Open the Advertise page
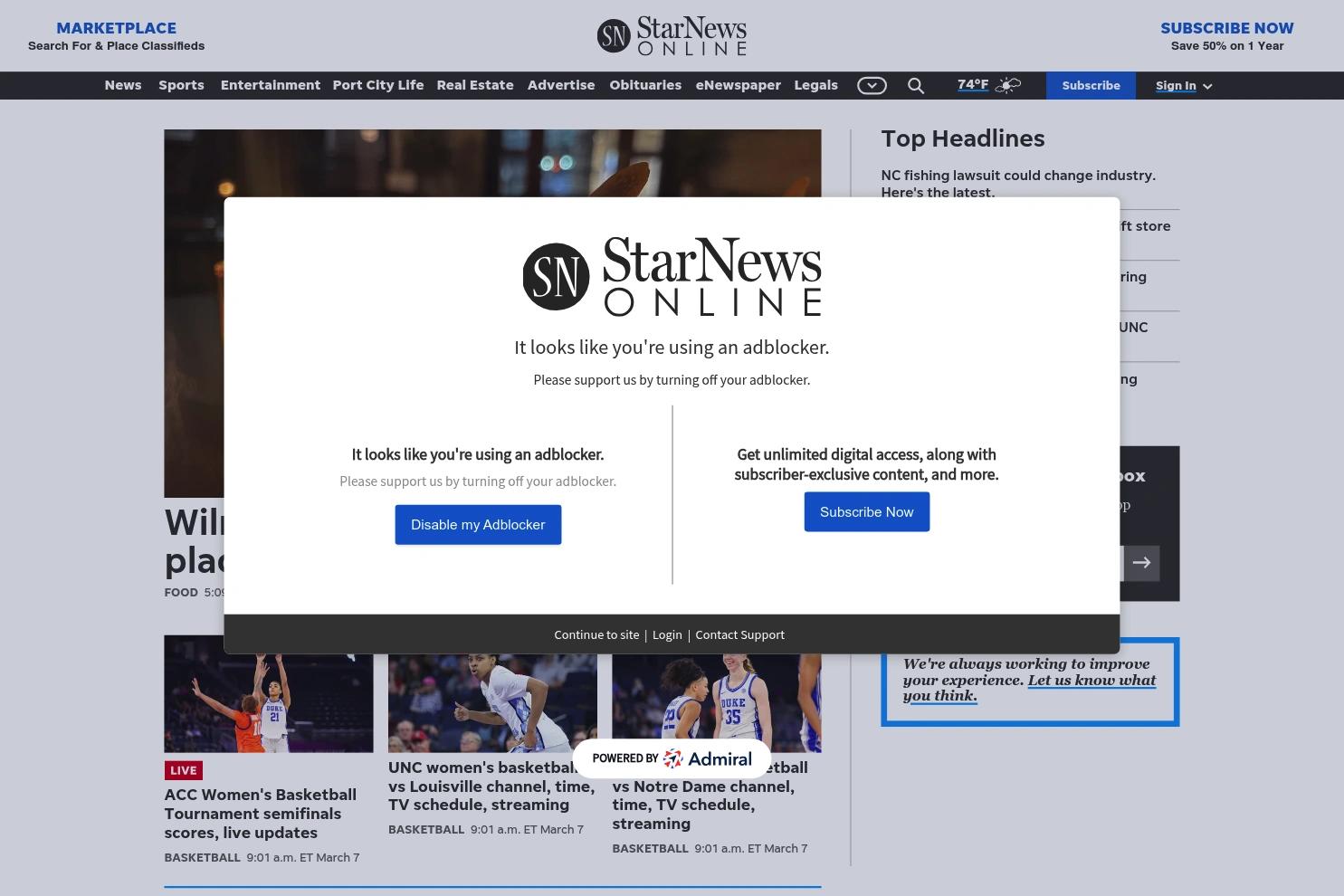 (x=561, y=85)
